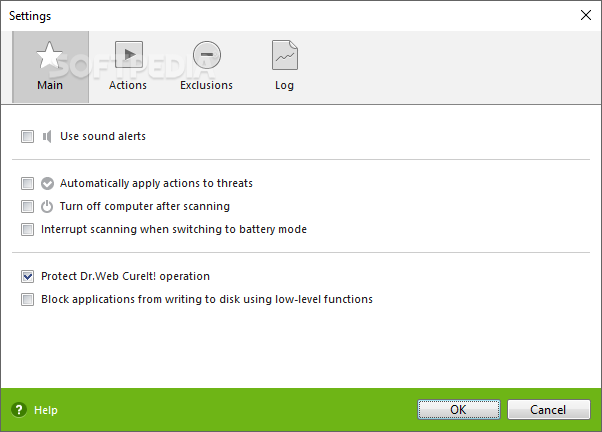Uncheck Protect Dr.Web CureIt! operation
Image resolution: width=602 pixels, height=432 pixels.
pyautogui.click(x=27, y=276)
